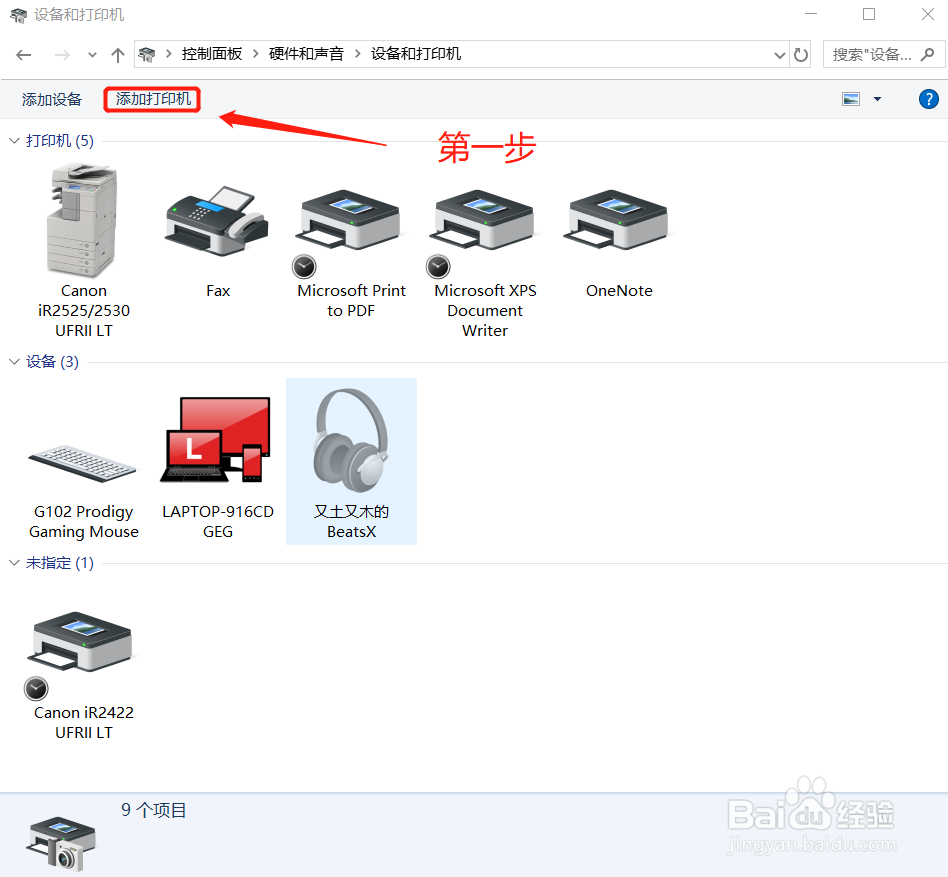Click the address bar devices location icon
Screen dimensions: 948x877
147,54
